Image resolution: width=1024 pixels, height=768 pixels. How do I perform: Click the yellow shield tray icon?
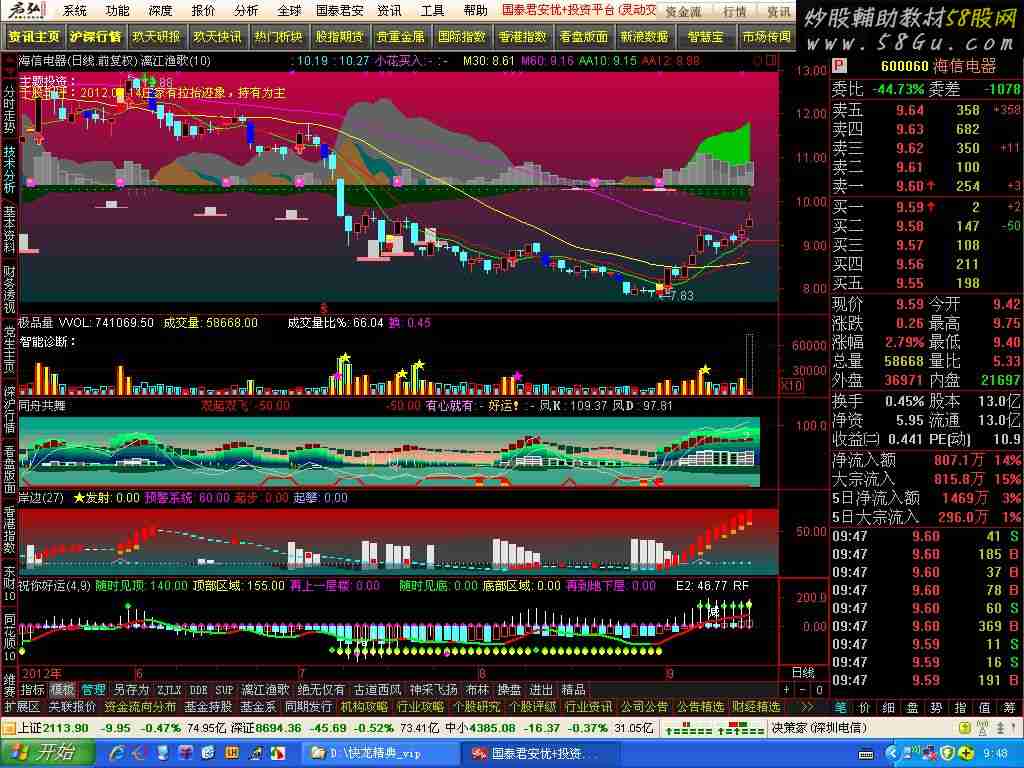coord(947,754)
